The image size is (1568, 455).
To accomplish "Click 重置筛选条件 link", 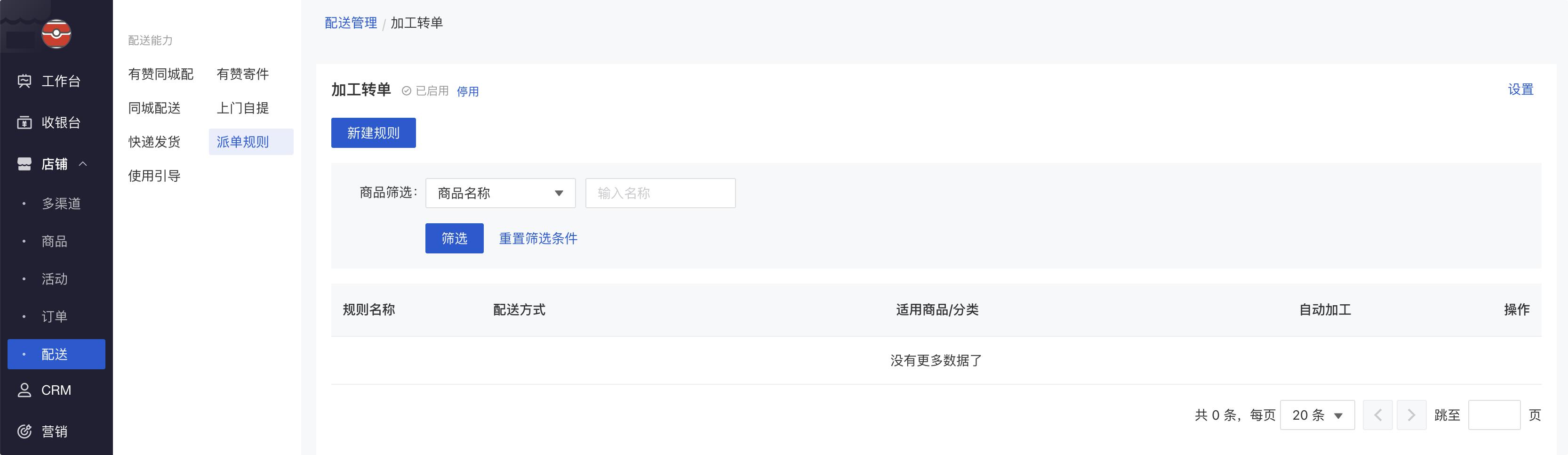I will [x=538, y=238].
